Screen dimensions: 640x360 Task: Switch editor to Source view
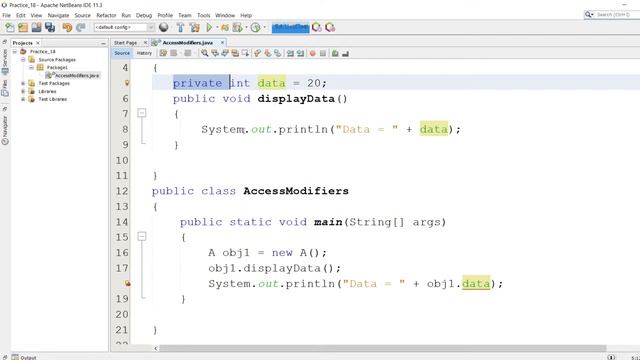122,53
